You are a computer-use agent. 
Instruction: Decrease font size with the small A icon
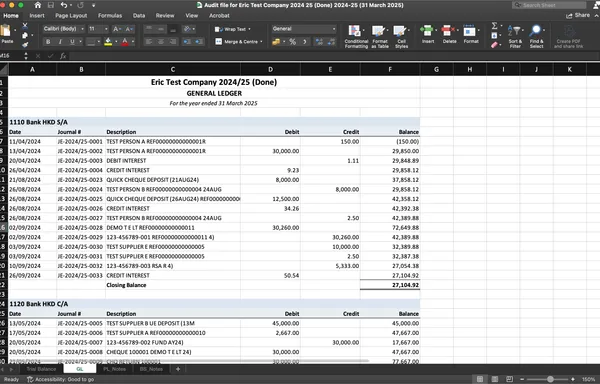pos(128,29)
